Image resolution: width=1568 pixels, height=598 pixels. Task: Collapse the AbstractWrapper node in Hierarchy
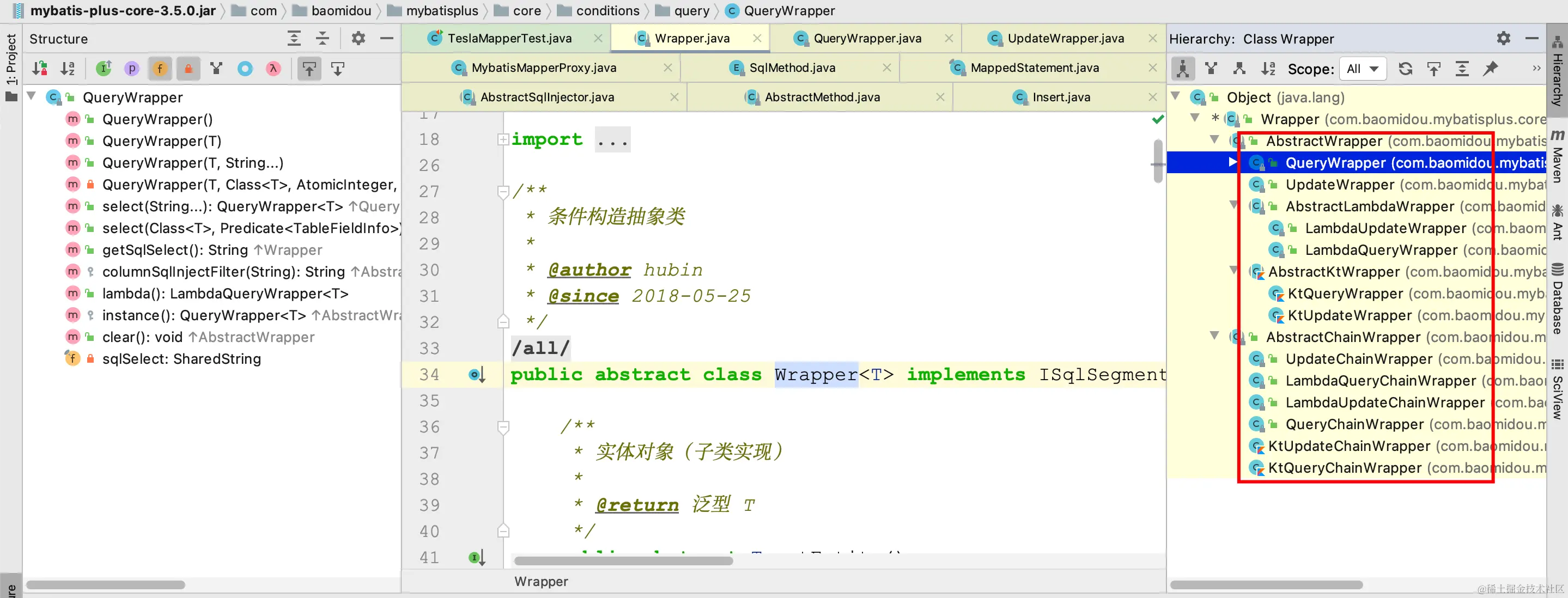(1214, 140)
